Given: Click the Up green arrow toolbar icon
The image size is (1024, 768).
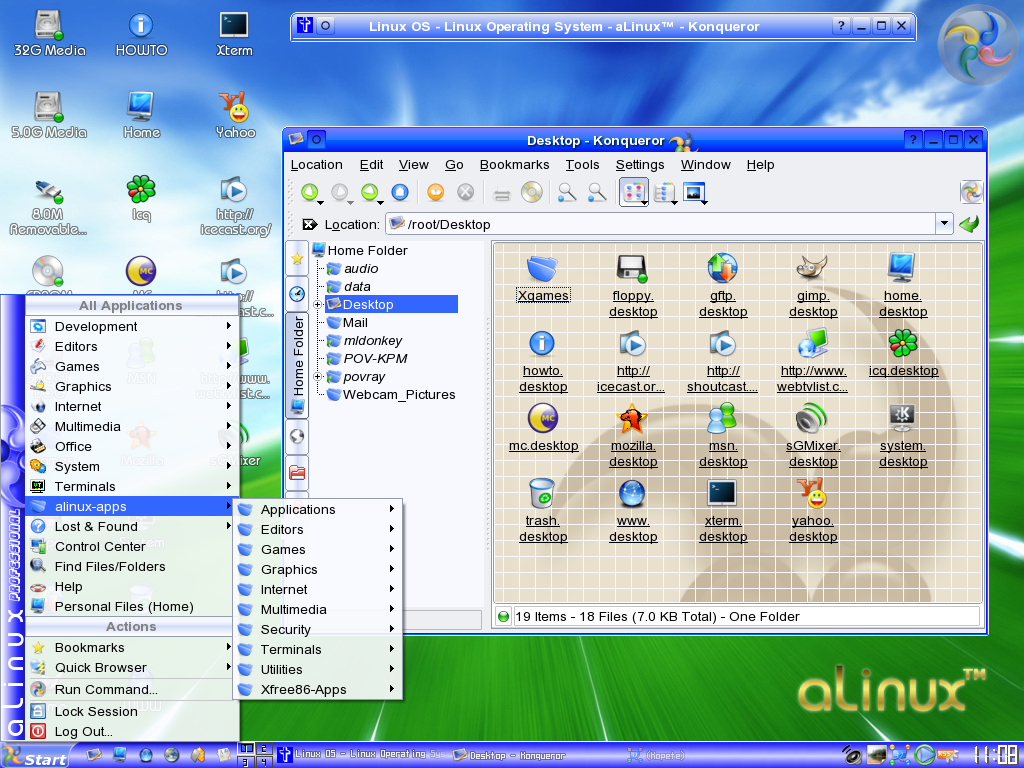Looking at the screenshot, I should point(370,192).
